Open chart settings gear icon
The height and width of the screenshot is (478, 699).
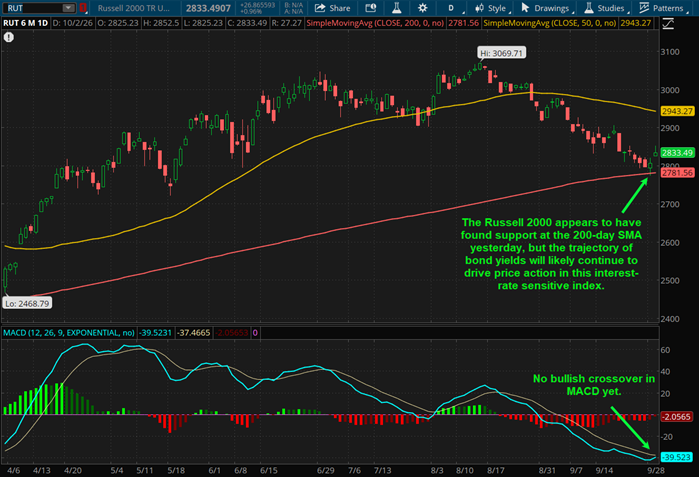423,8
